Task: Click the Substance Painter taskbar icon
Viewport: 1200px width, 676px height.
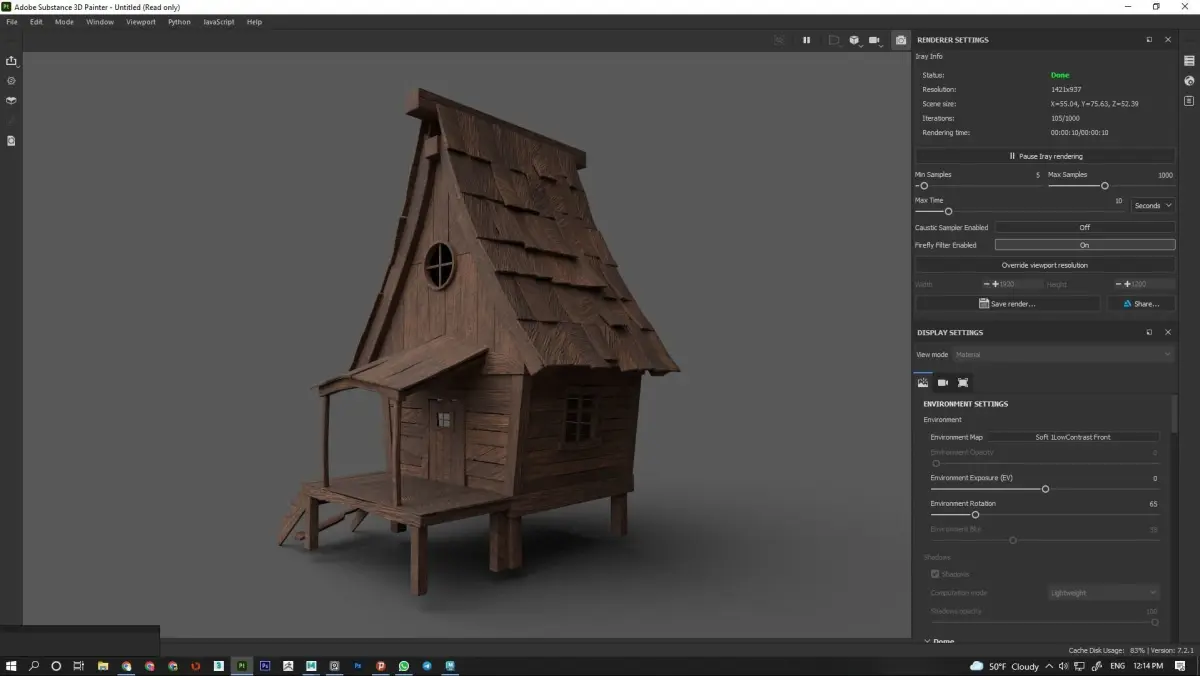Action: (x=242, y=666)
